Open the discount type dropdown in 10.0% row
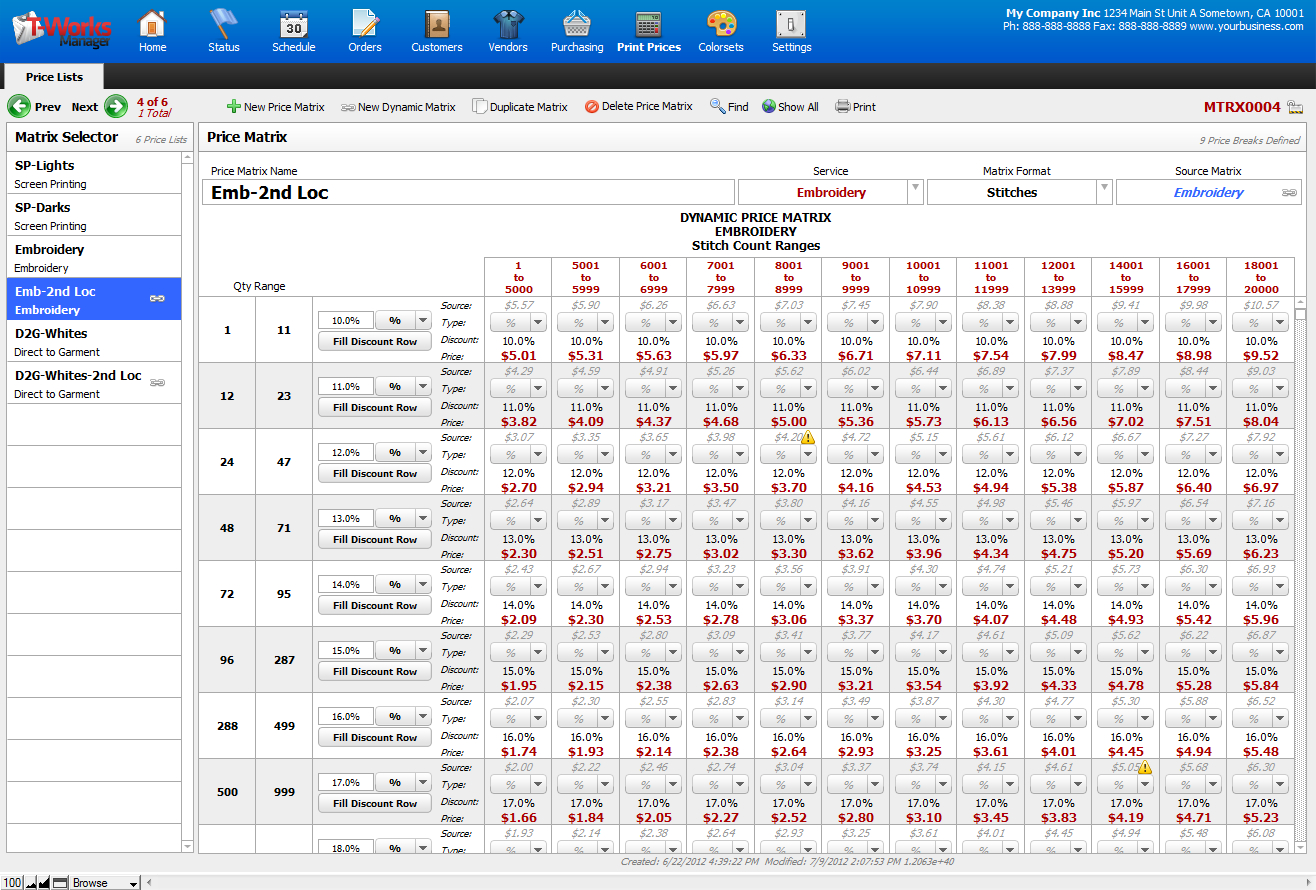The height and width of the screenshot is (890, 1316). coord(423,321)
